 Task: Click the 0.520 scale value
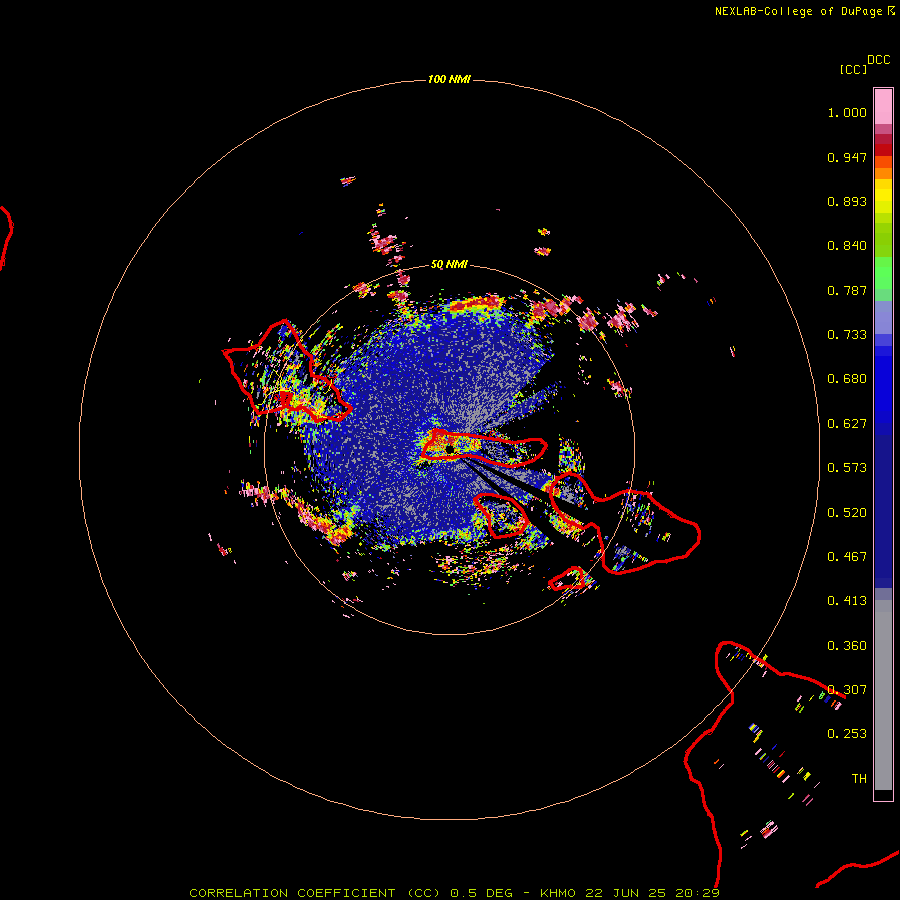tap(847, 513)
